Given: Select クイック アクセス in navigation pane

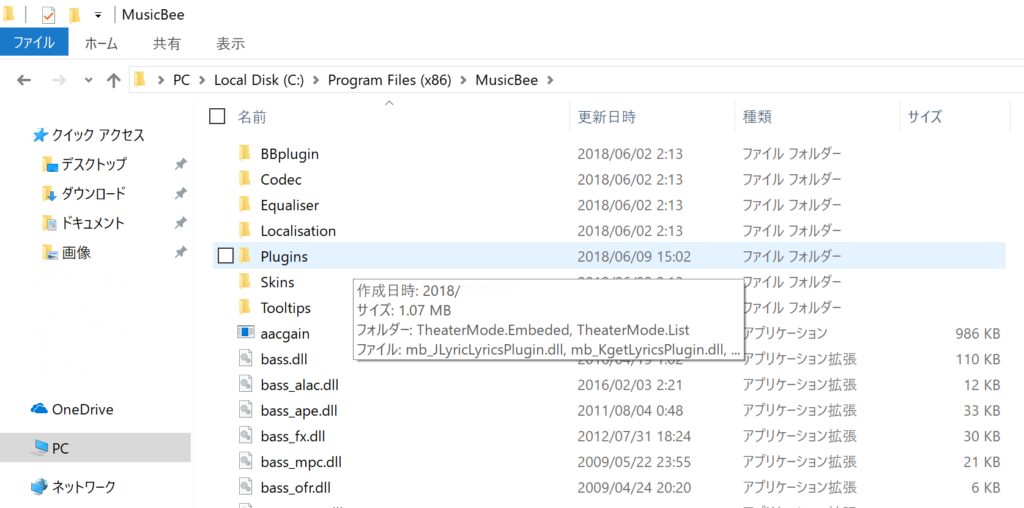Looking at the screenshot, I should click(98, 135).
